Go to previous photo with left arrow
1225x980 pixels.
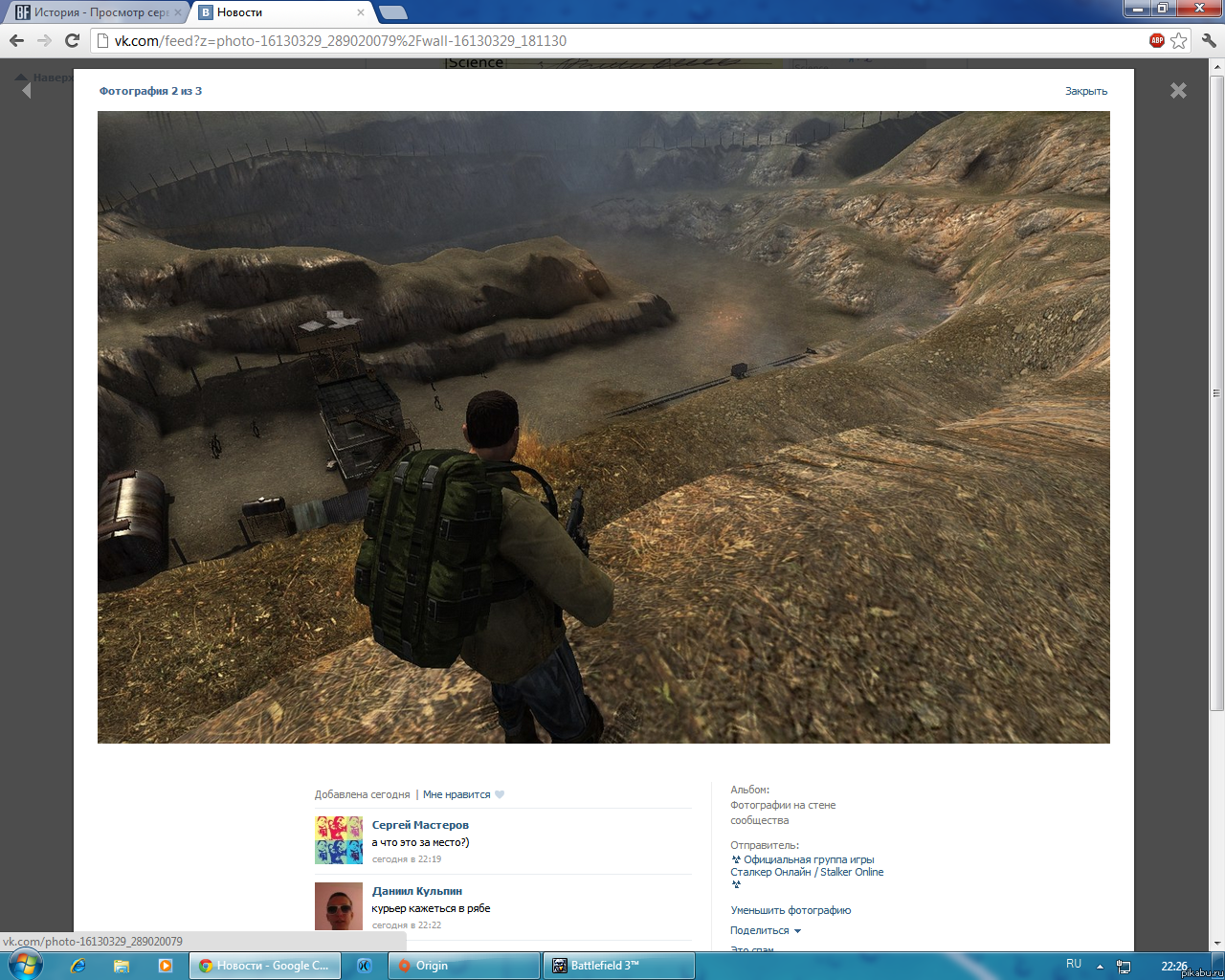point(26,90)
